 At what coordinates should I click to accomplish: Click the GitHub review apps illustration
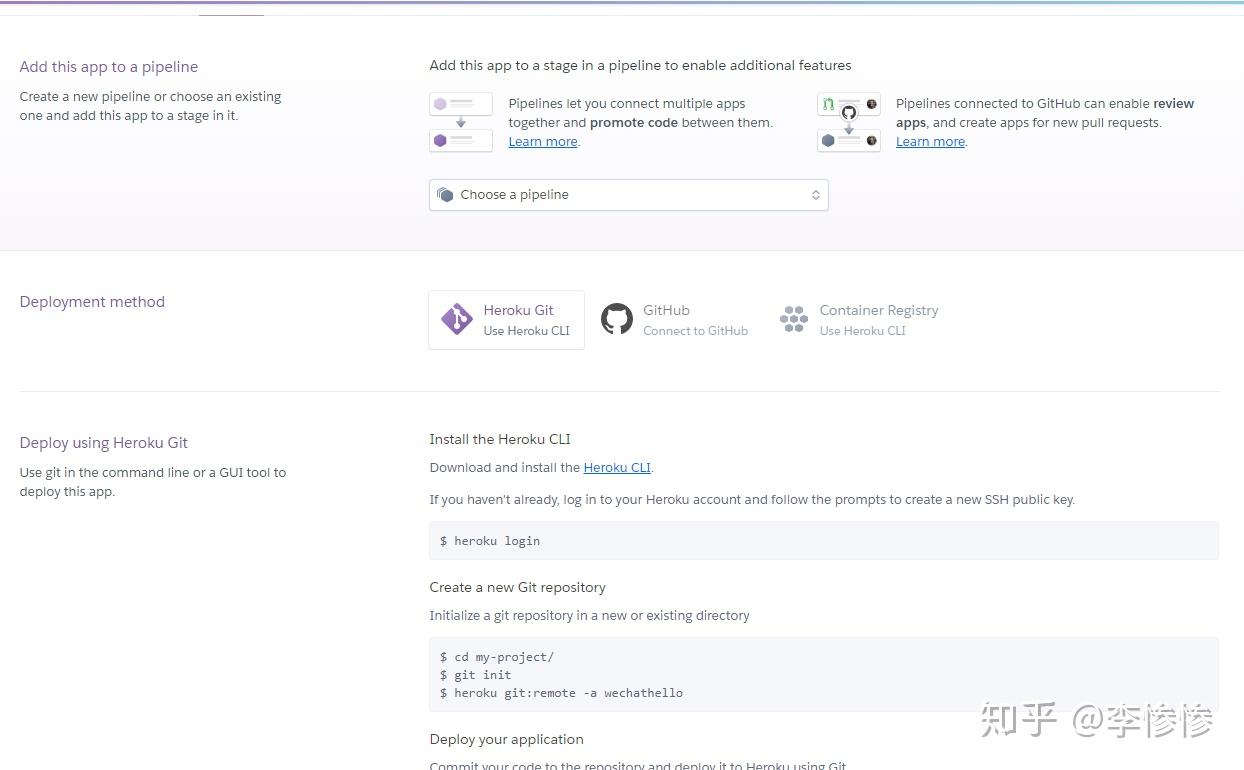pyautogui.click(x=849, y=122)
